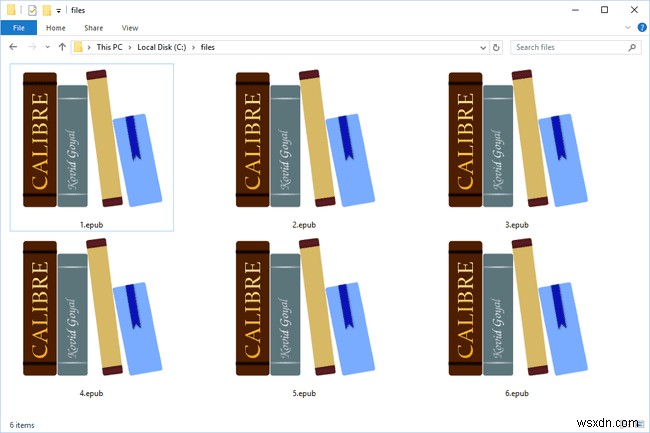Refresh the files folder view

pos(496,47)
